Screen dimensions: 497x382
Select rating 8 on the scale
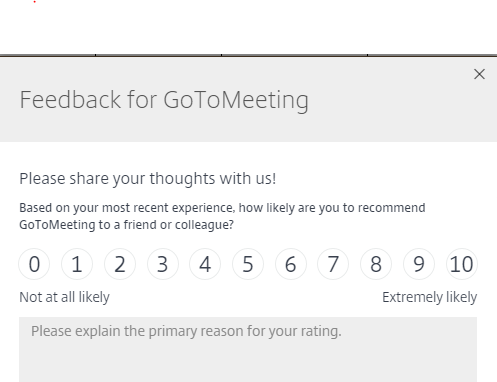pyautogui.click(x=376, y=264)
